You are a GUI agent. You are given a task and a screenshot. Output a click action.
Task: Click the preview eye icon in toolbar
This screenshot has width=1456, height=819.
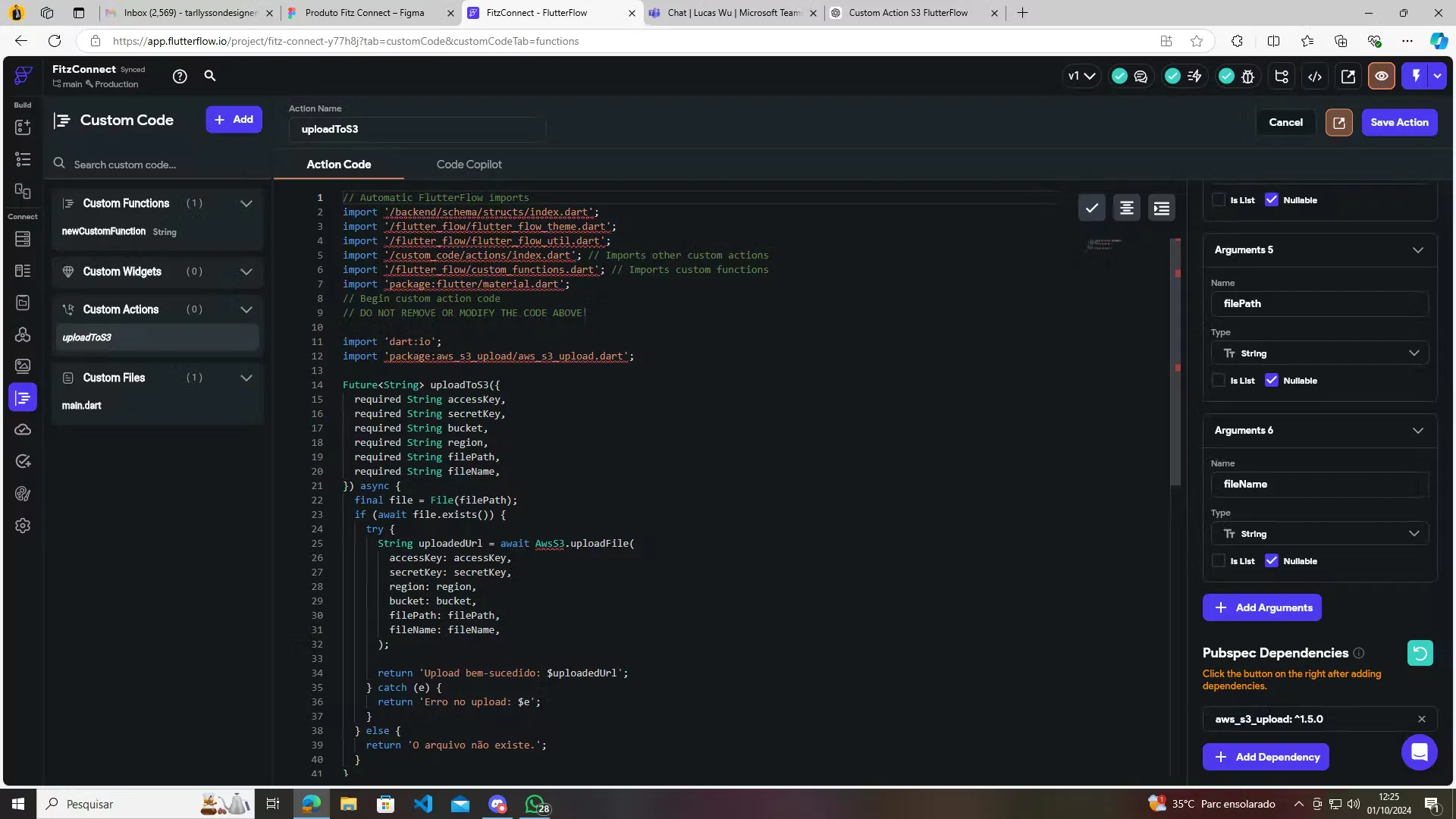[x=1382, y=77]
